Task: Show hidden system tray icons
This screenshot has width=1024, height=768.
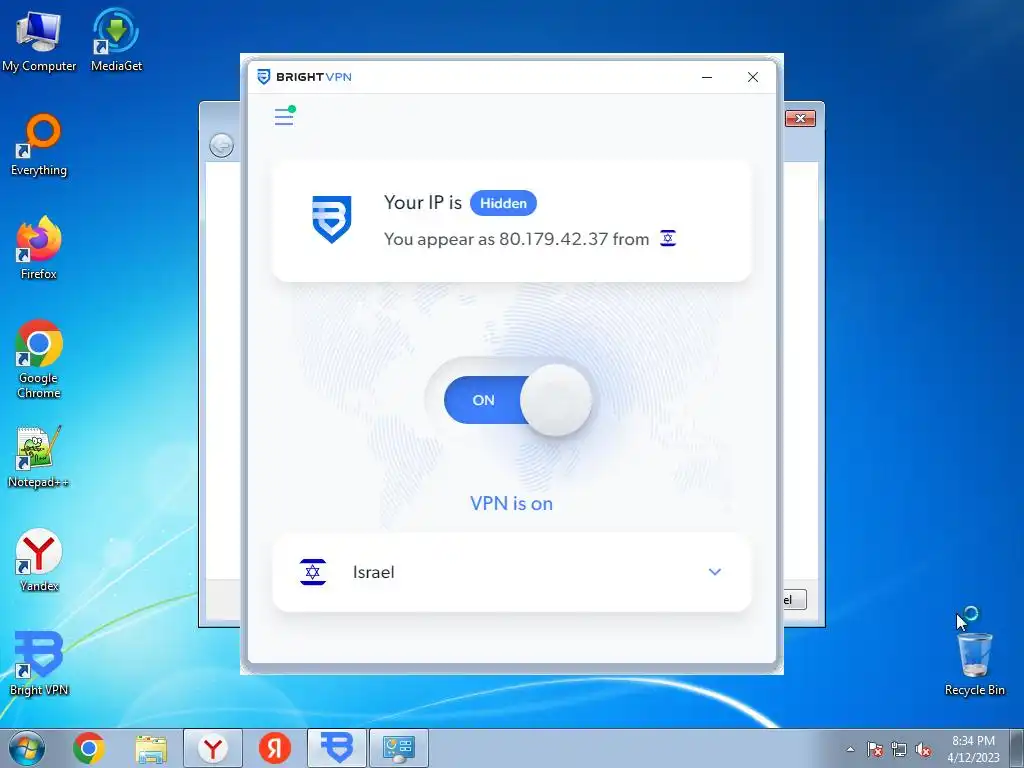Action: pyautogui.click(x=850, y=749)
